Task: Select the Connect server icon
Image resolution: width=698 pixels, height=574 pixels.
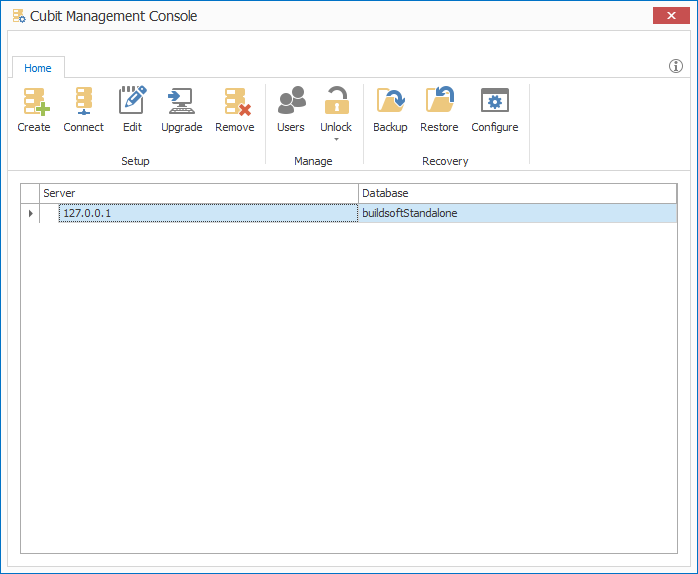Action: [x=83, y=102]
